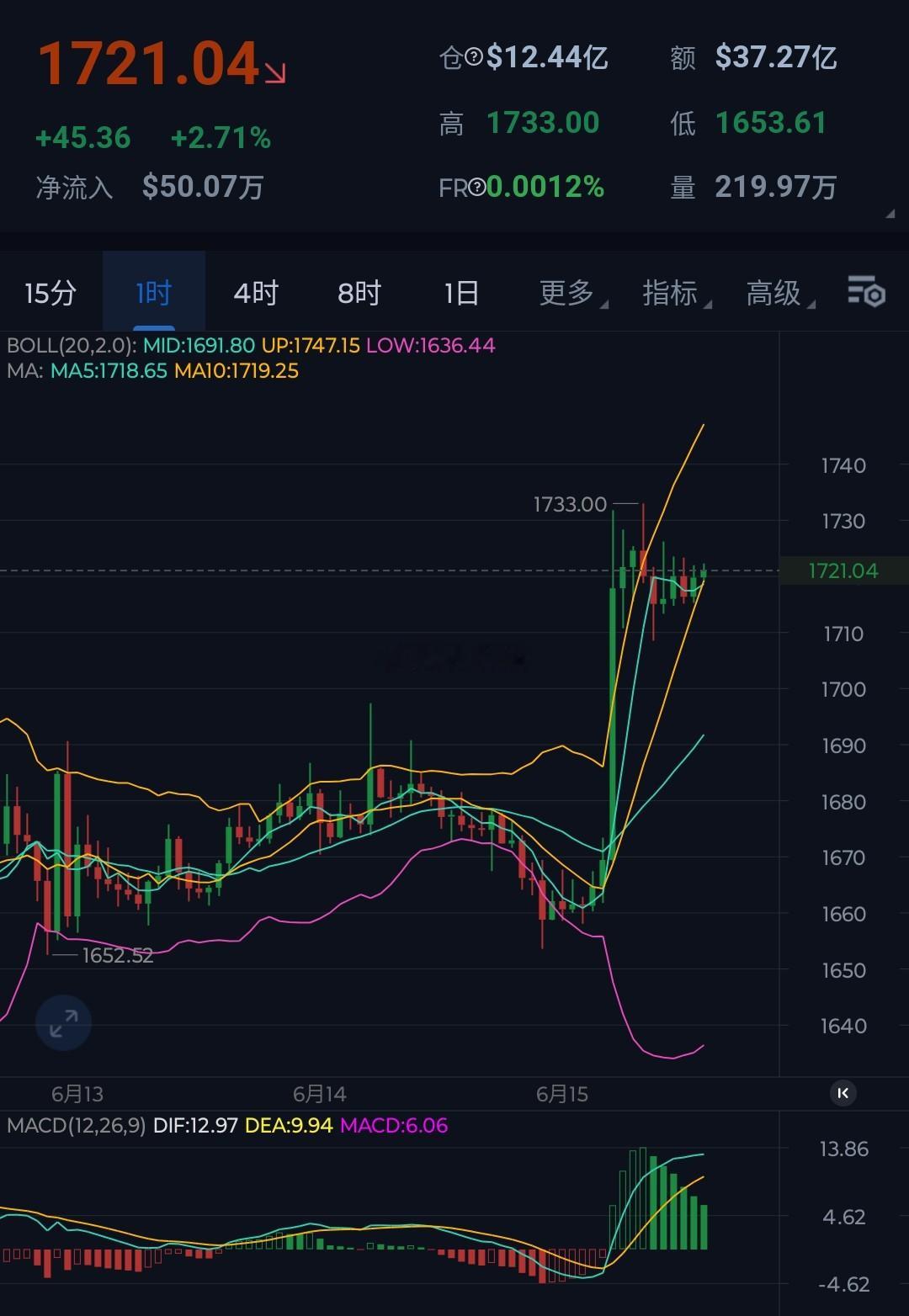The image size is (909, 1316).
Task: Tap the 1640 price axis label
Action: coord(843,1027)
